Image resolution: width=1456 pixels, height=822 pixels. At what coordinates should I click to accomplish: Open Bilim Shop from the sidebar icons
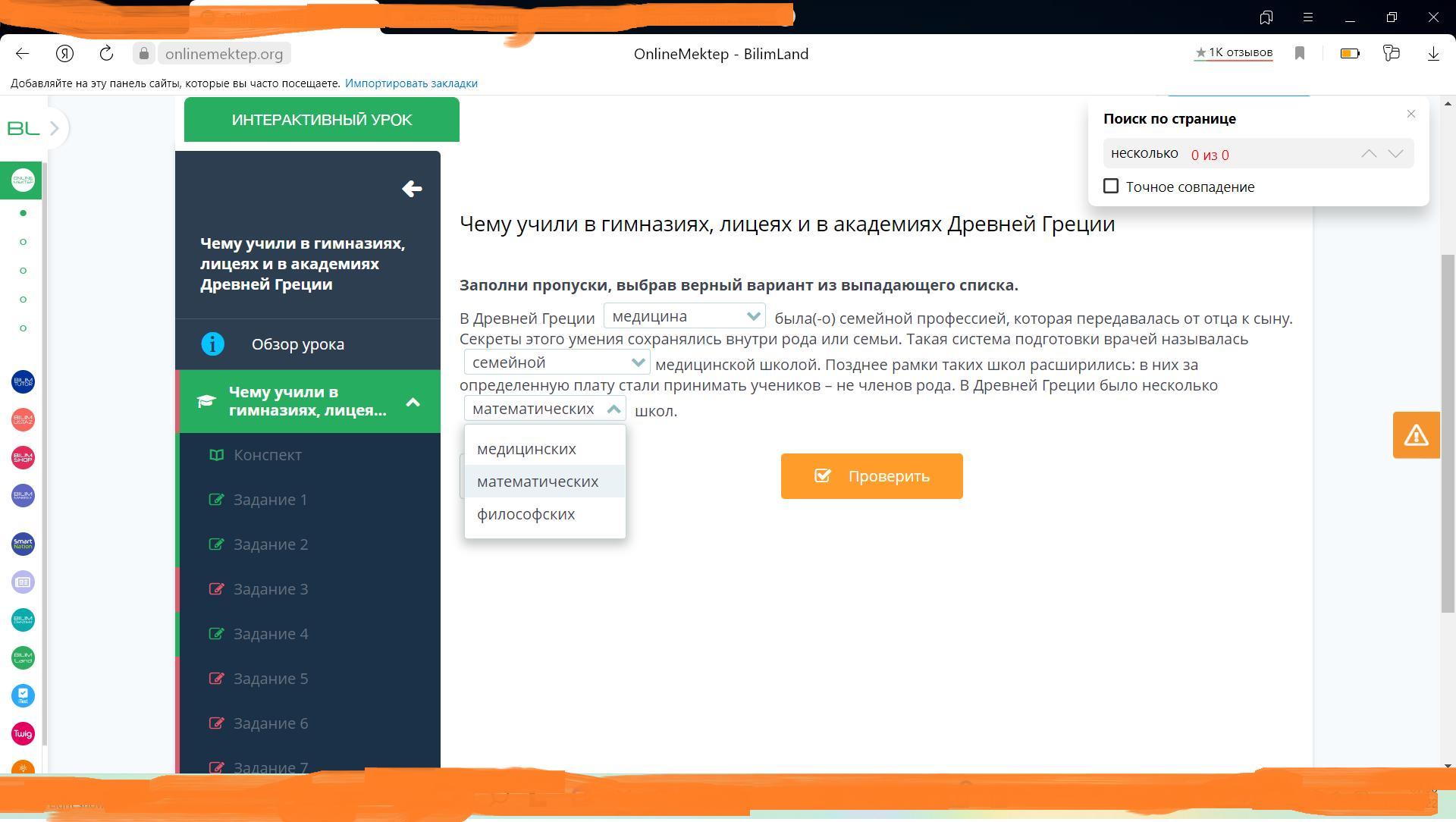[23, 457]
